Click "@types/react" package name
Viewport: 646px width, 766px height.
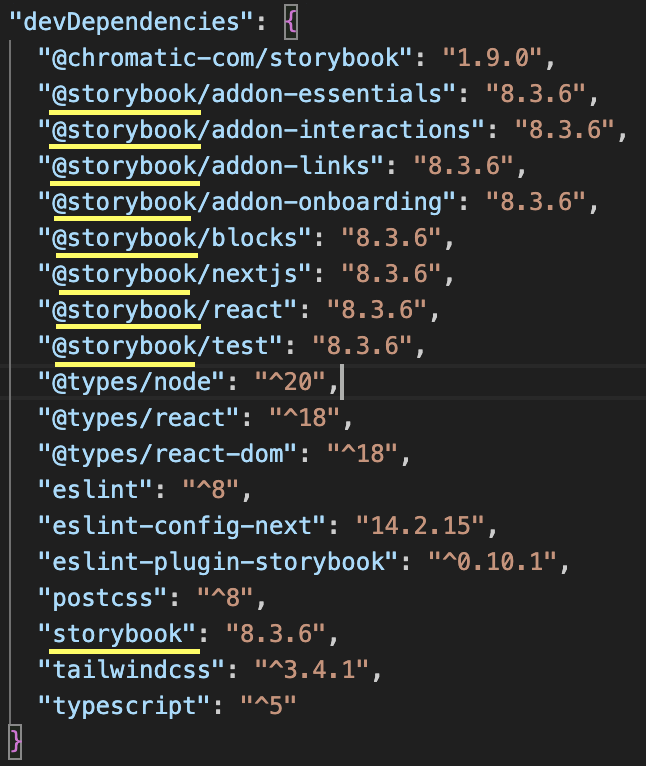click(x=138, y=418)
